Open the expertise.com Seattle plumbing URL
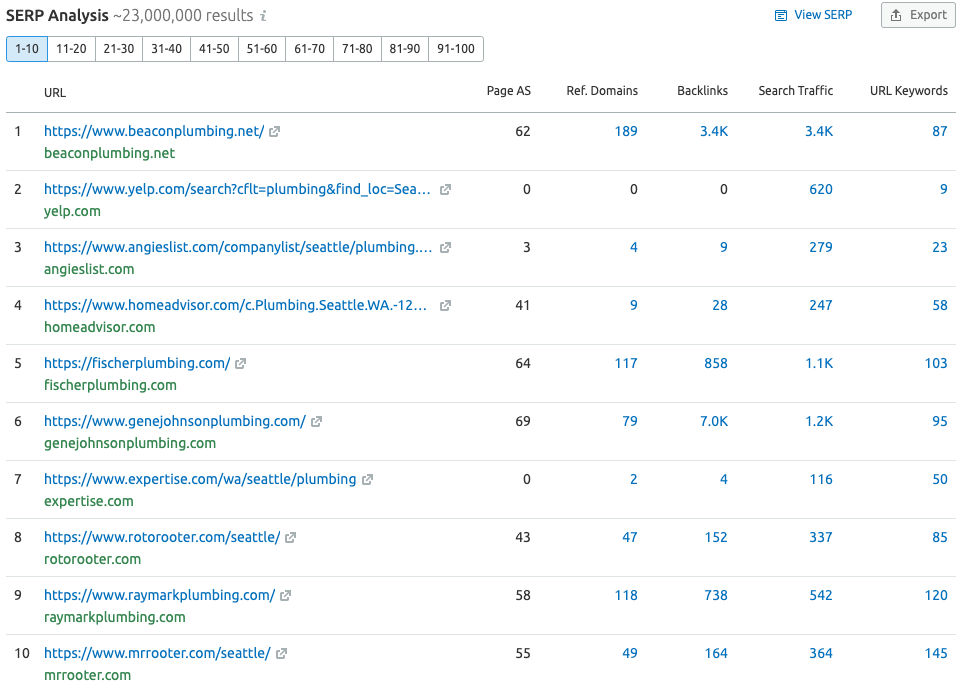The image size is (963, 693). tap(200, 479)
